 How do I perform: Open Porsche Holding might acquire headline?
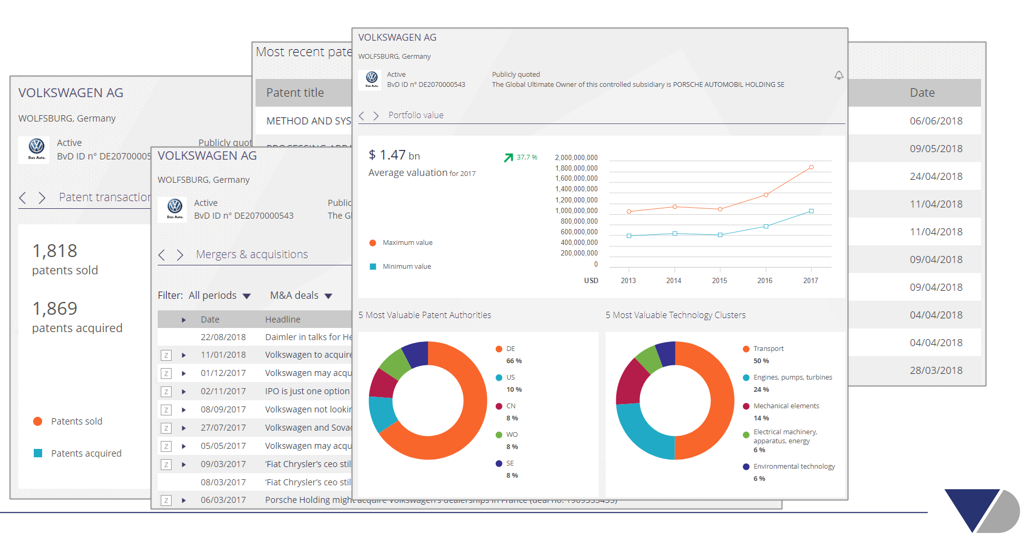[x=441, y=500]
